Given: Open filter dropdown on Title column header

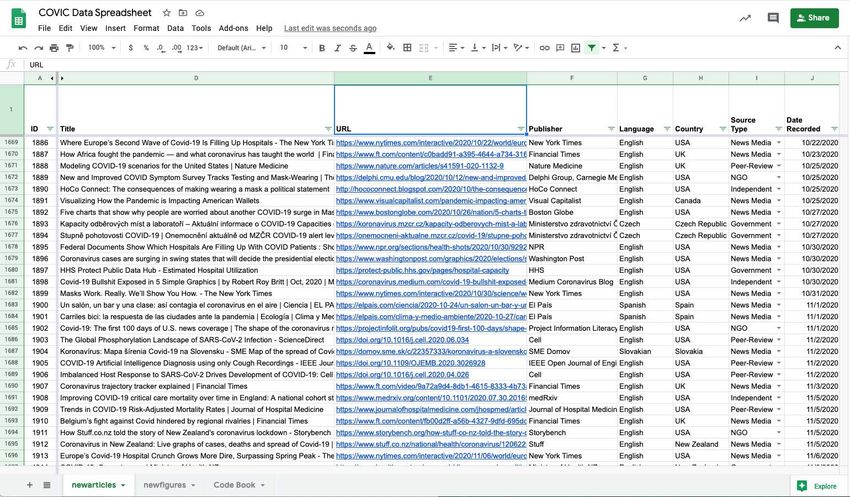Looking at the screenshot, I should coord(328,129).
